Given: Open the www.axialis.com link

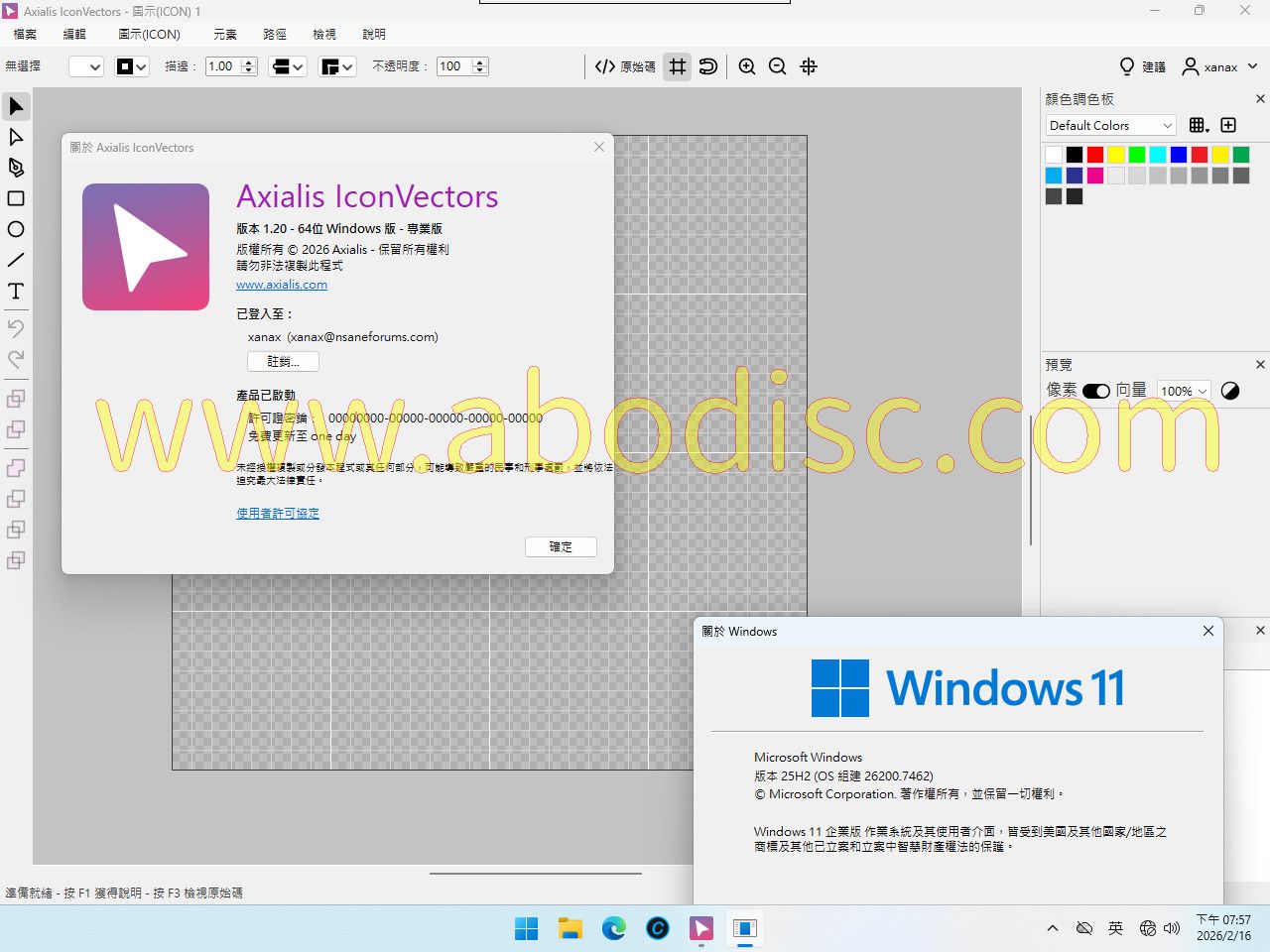Looking at the screenshot, I should pyautogui.click(x=282, y=285).
